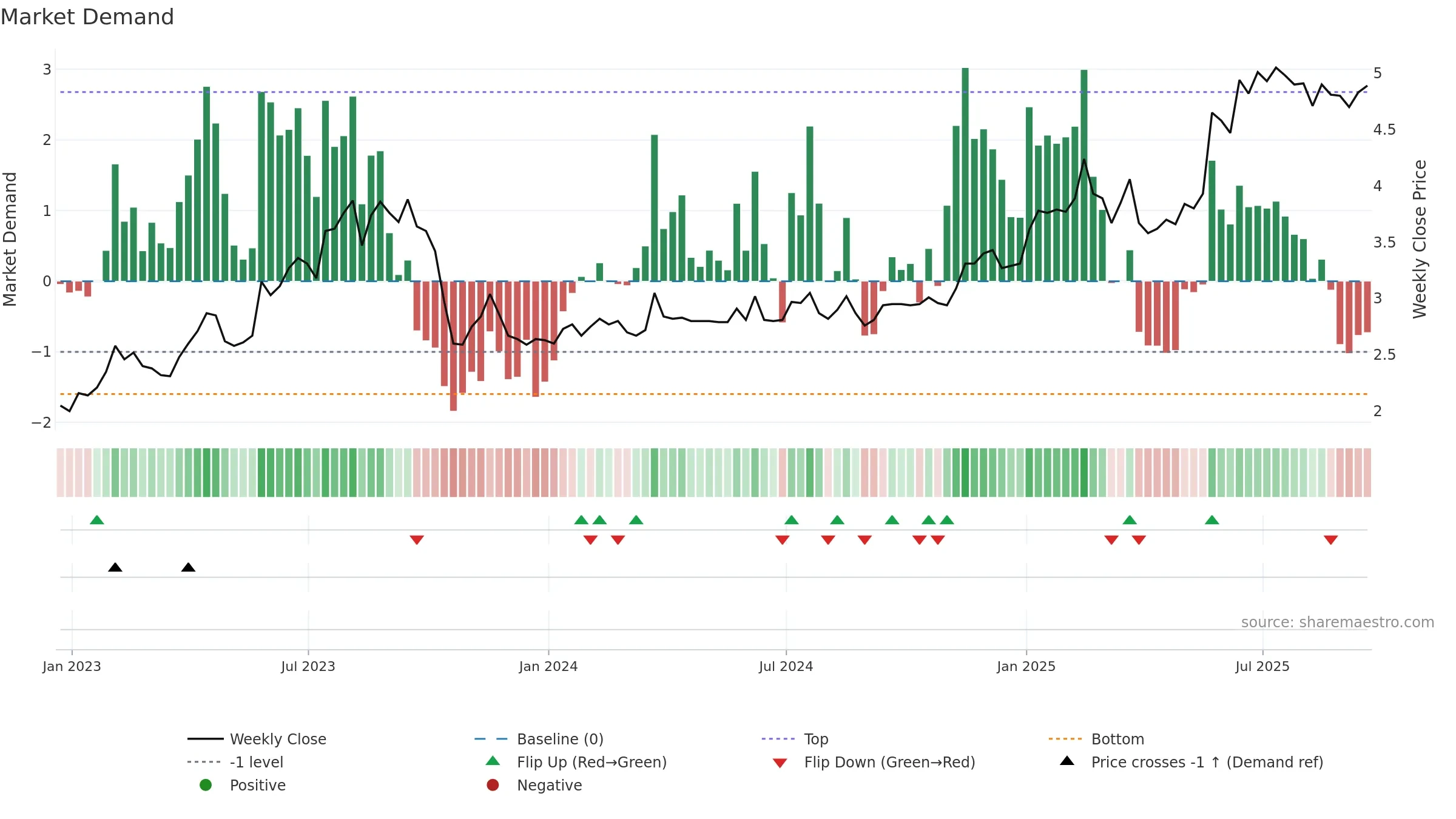Toggle Price crosses -1 legend entry
This screenshot has height=819, width=1456.
click(1191, 762)
